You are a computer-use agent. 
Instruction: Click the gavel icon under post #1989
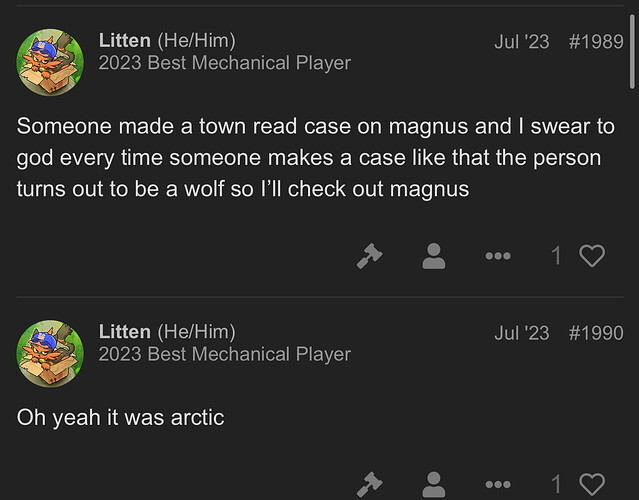tap(370, 257)
